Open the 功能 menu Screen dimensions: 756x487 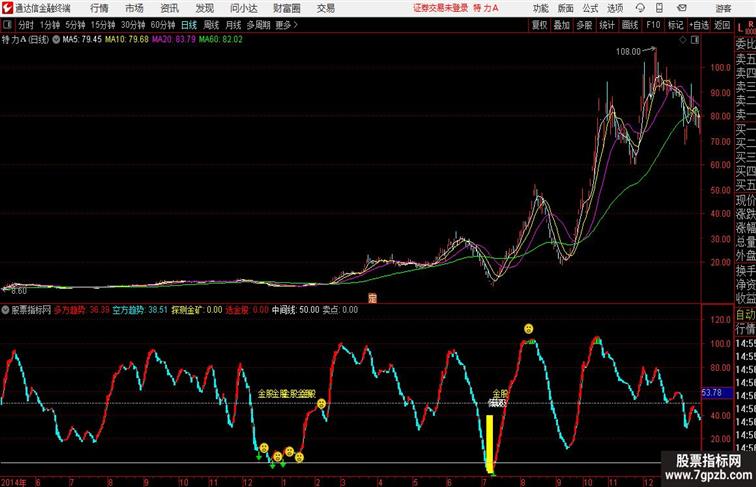point(540,8)
